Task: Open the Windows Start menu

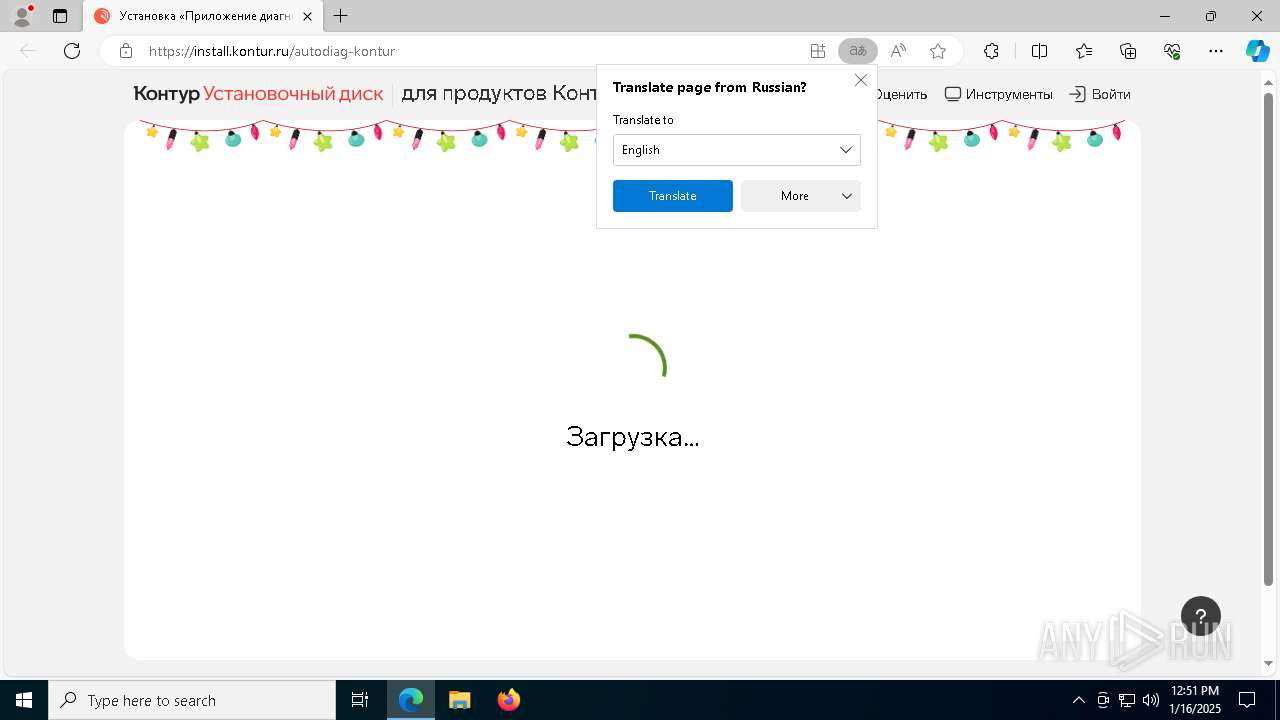Action: [24, 700]
